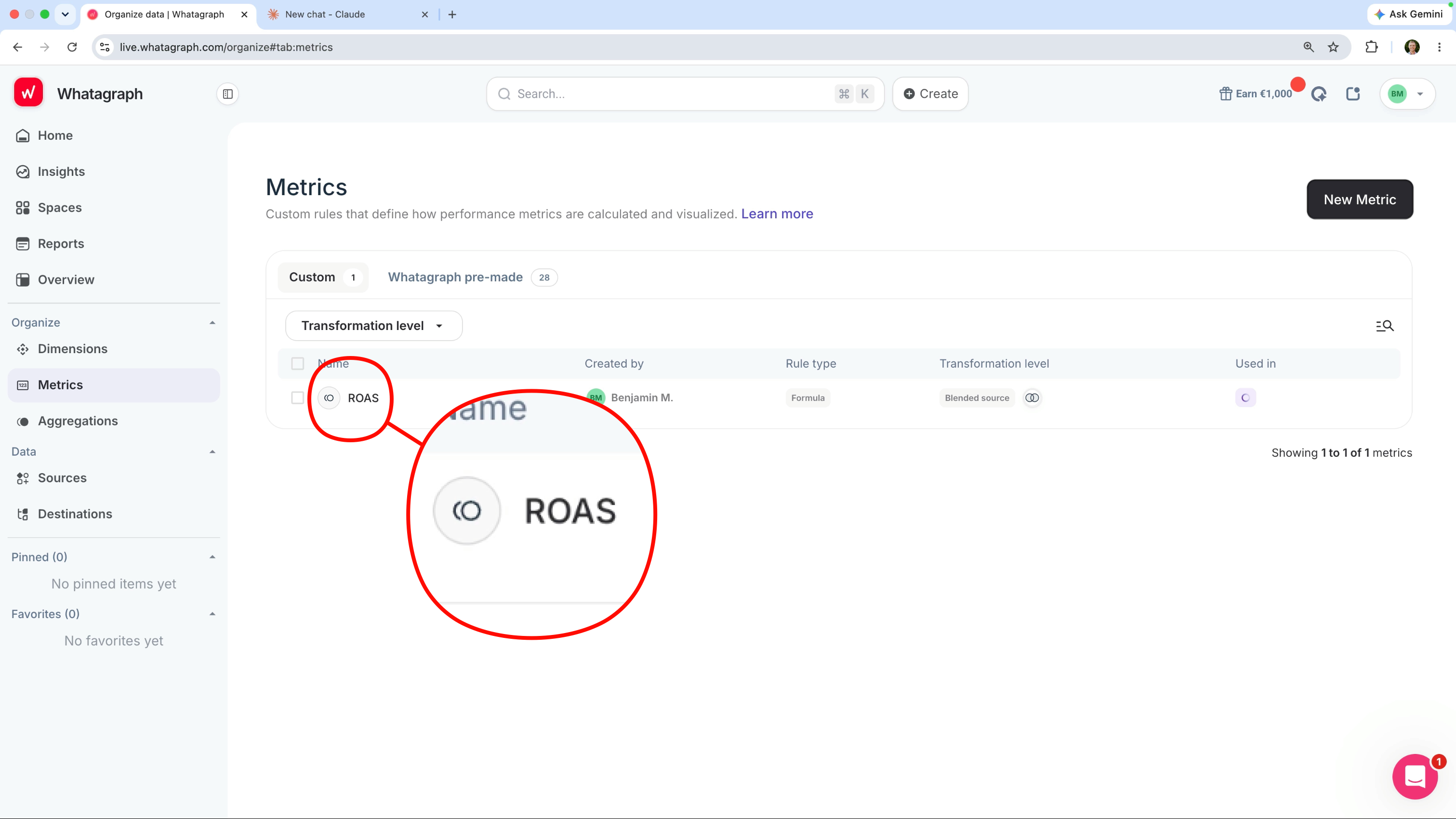1456x819 pixels.
Task: Click the purple Used in badge
Action: click(1245, 398)
